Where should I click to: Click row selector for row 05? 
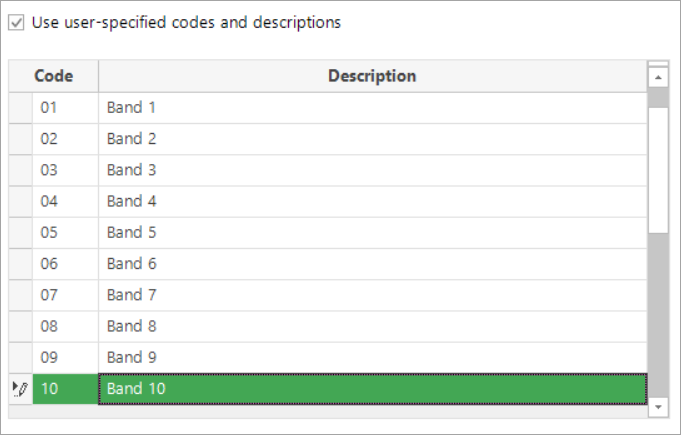(x=20, y=233)
